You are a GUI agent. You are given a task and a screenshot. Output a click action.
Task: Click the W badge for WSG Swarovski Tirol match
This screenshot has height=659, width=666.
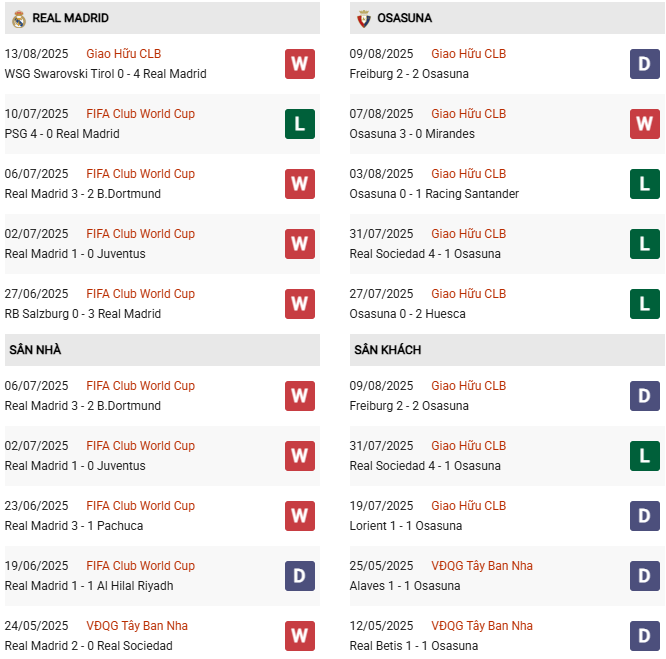coord(299,64)
